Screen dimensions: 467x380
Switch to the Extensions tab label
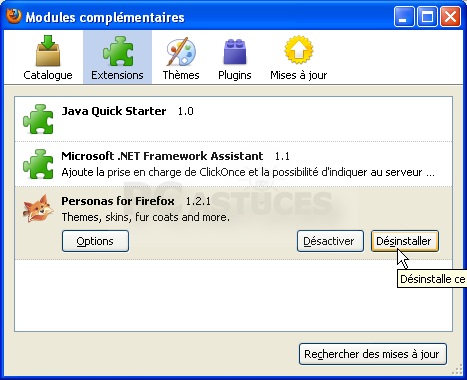[117, 75]
